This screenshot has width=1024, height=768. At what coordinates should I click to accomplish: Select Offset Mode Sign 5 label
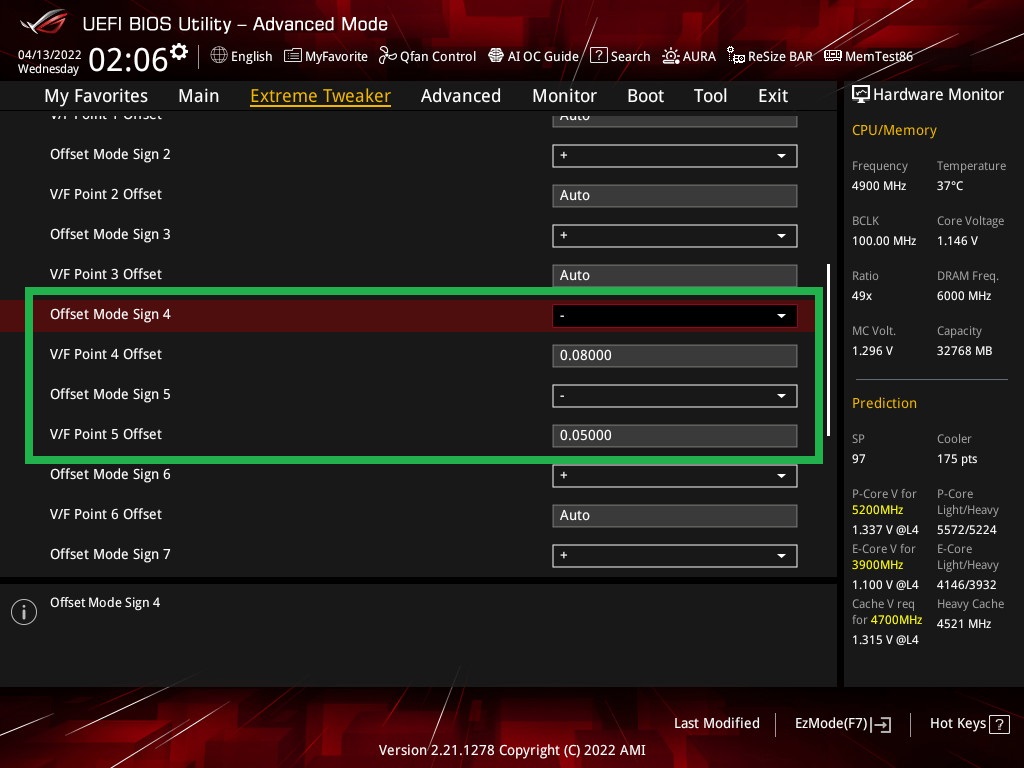point(110,394)
